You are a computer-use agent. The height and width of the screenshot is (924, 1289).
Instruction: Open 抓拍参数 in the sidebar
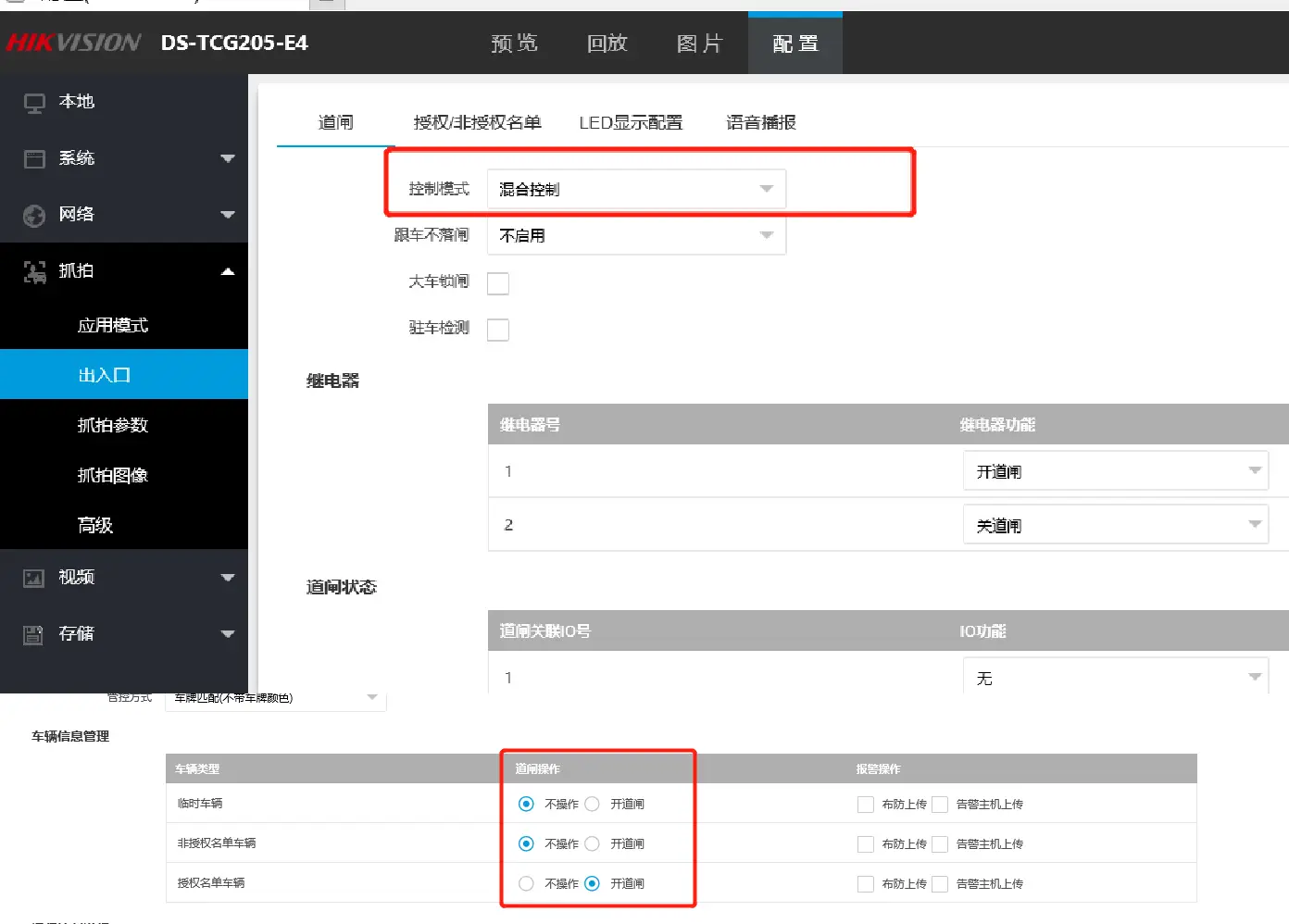113,425
